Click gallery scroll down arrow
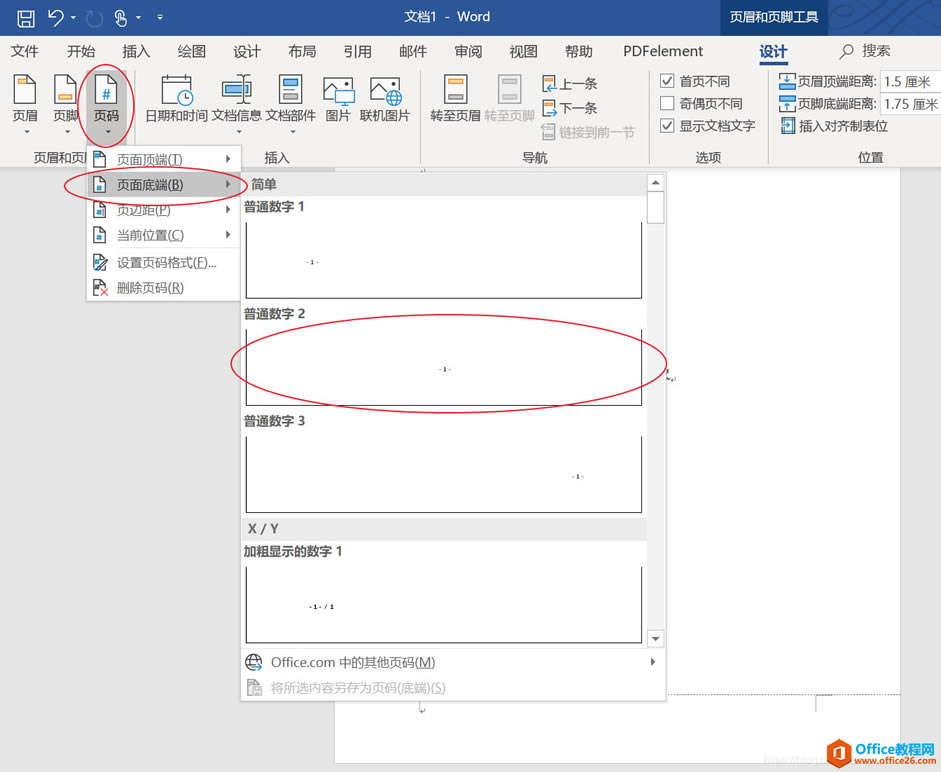941x772 pixels. pos(656,639)
